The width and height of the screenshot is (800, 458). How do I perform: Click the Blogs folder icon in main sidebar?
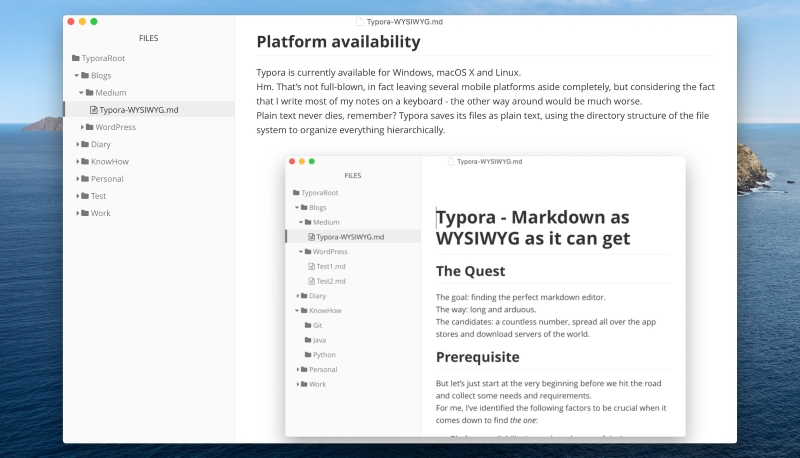point(85,75)
